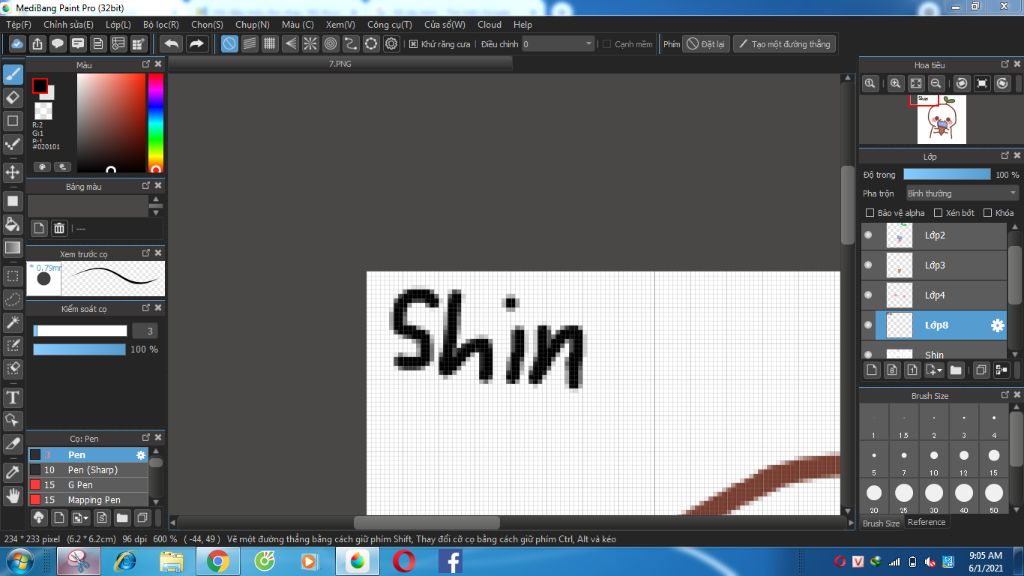Image resolution: width=1024 pixels, height=576 pixels.
Task: Enable the parallel lines snap guide
Action: tap(249, 44)
